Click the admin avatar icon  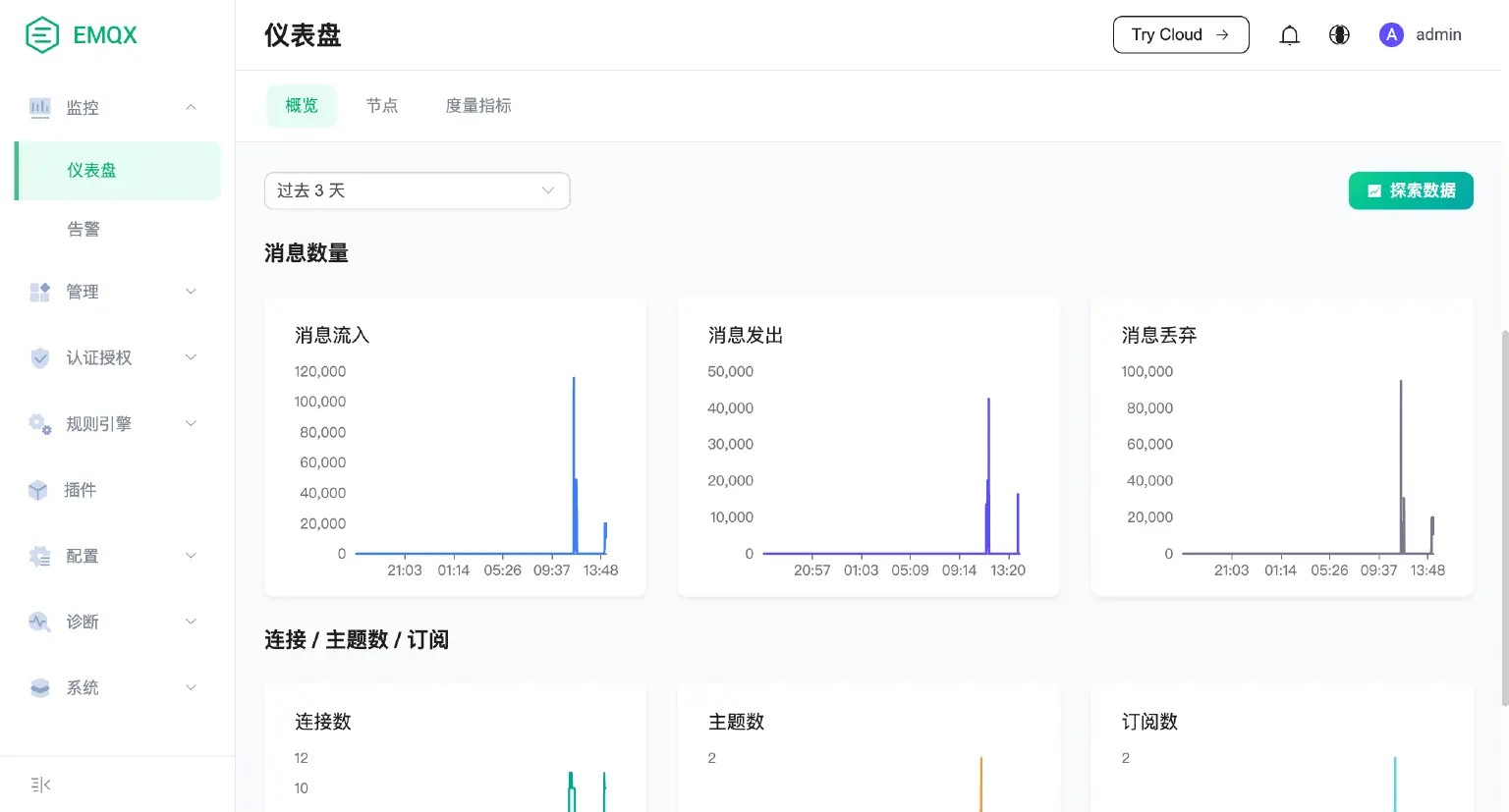pyautogui.click(x=1391, y=35)
